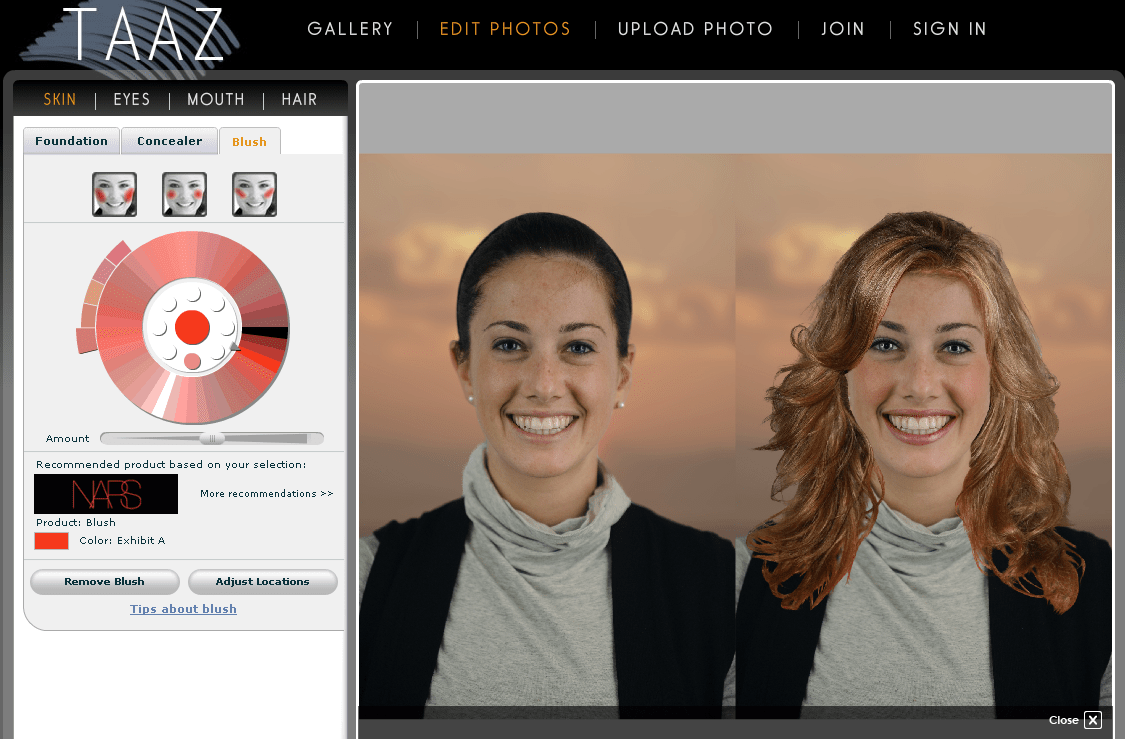The image size is (1125, 739).
Task: Open the NARS recommended product logo
Action: coord(106,494)
